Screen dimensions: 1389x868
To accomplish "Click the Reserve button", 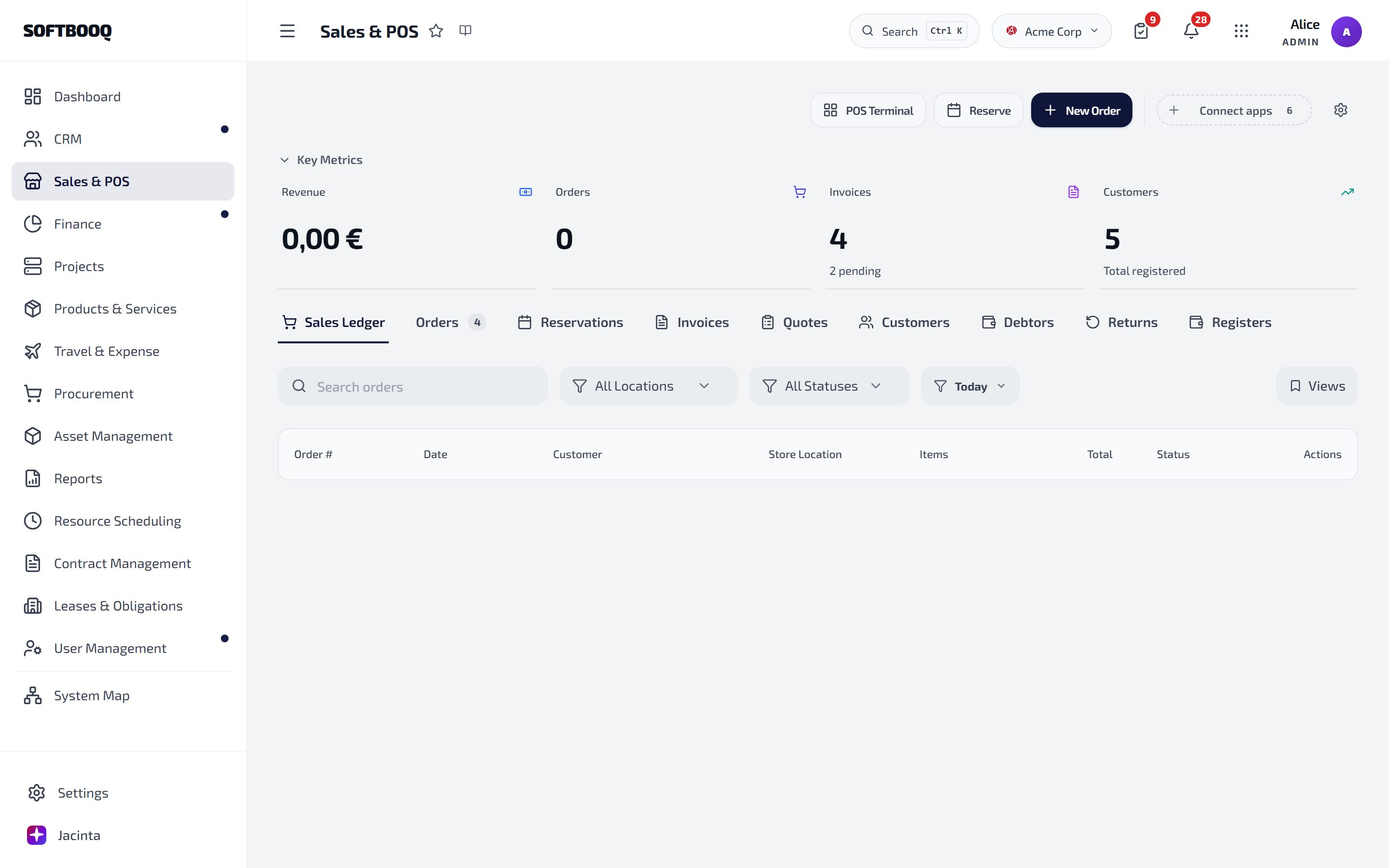I will click(978, 110).
